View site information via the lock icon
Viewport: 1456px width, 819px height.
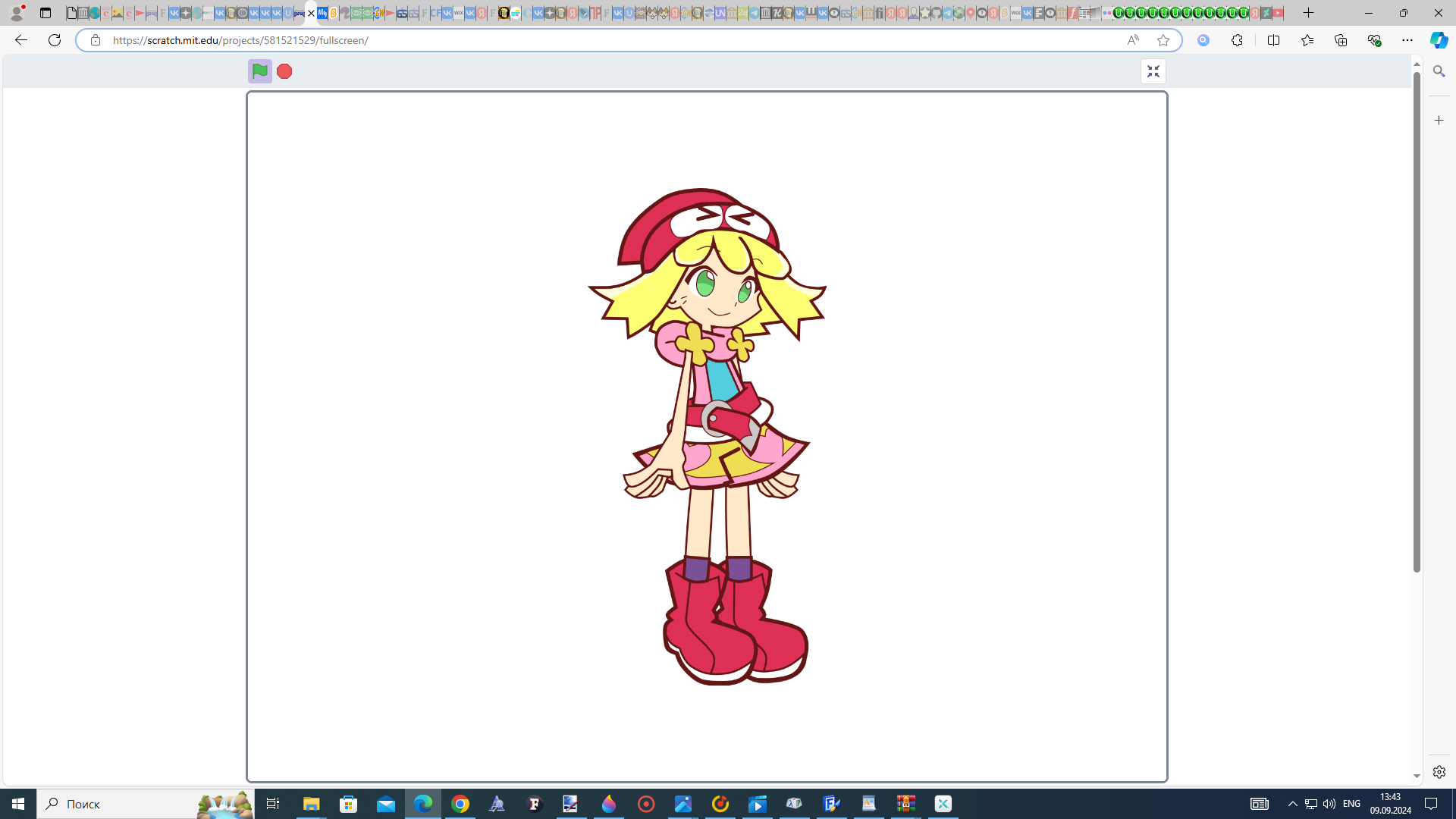(95, 40)
